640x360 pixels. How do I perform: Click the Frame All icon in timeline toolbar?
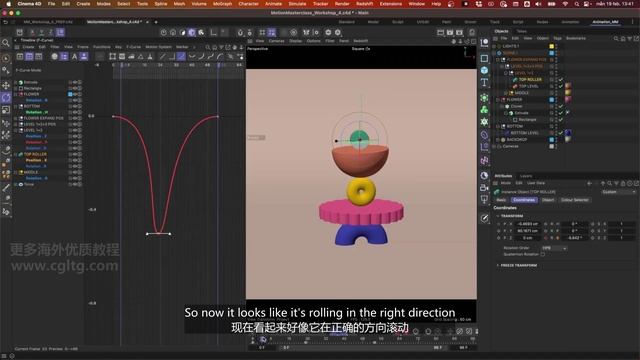coord(112,56)
